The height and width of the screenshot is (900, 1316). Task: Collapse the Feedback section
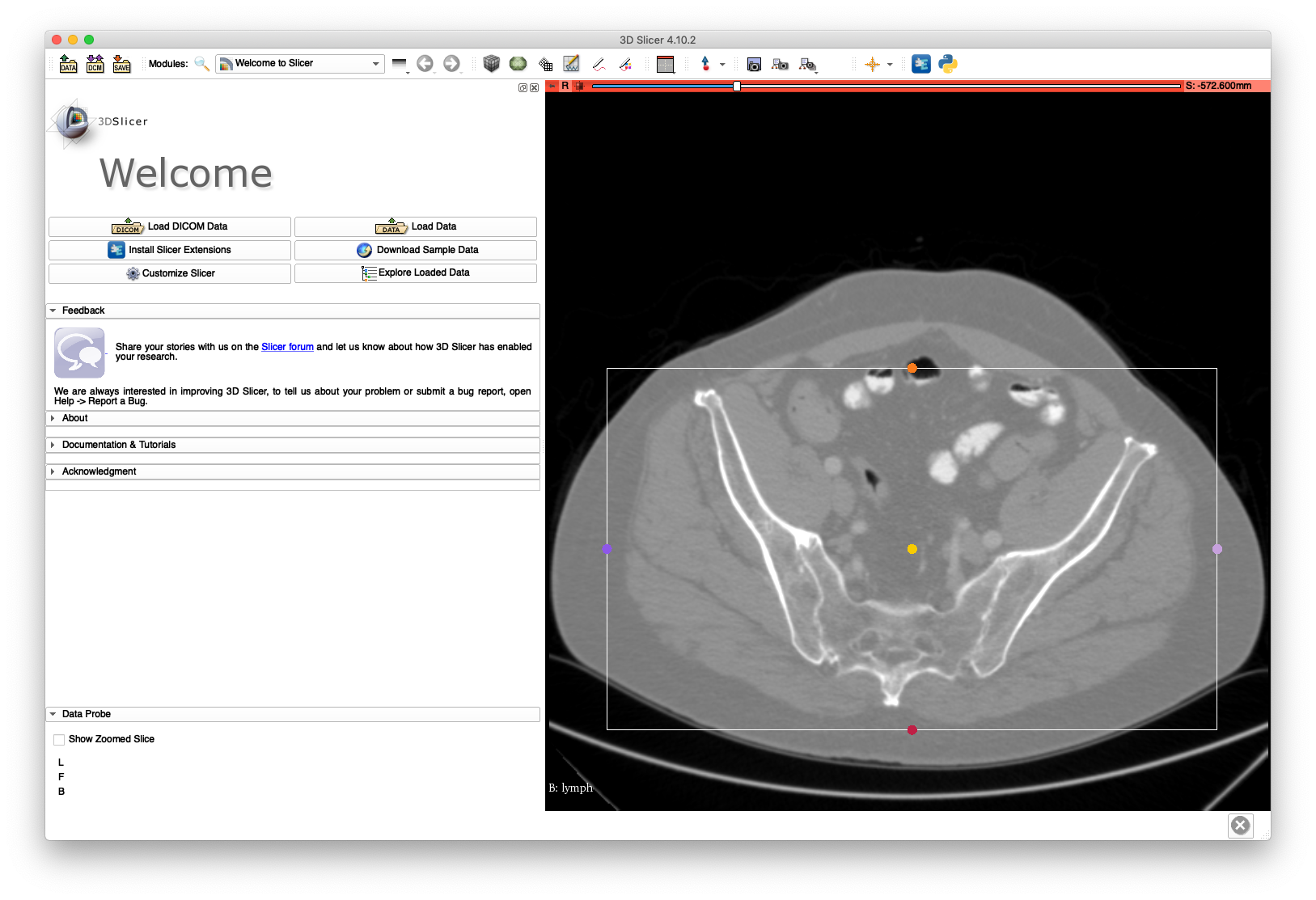pos(293,311)
